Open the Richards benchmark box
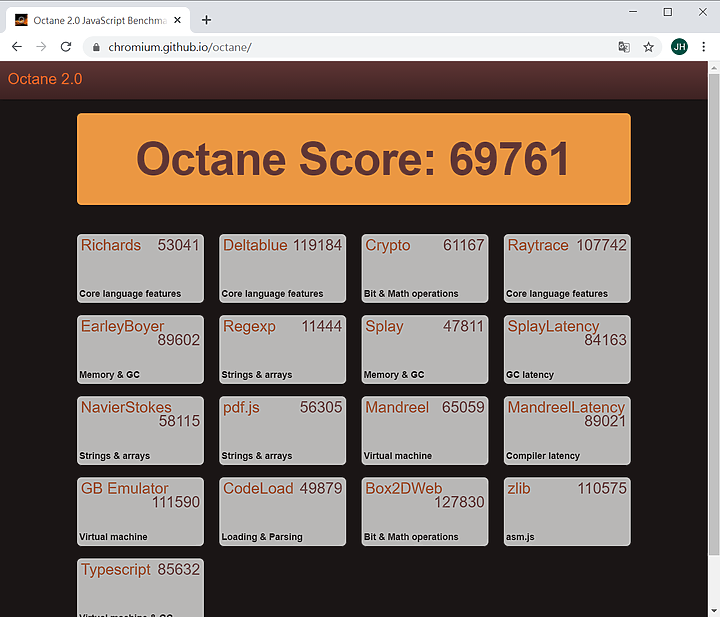Viewport: 720px width, 617px height. point(140,269)
